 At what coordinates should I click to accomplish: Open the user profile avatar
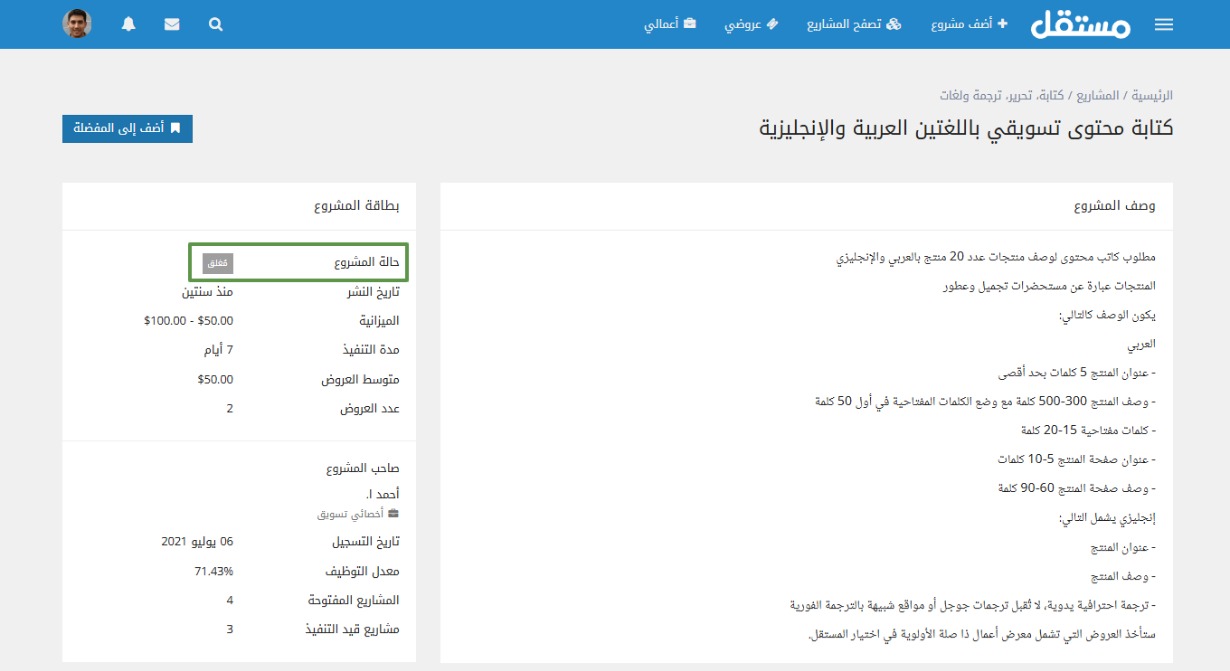point(77,24)
